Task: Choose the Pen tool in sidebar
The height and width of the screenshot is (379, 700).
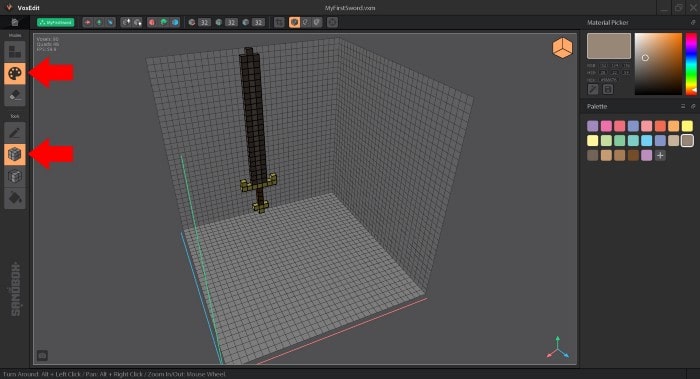Action: click(15, 132)
